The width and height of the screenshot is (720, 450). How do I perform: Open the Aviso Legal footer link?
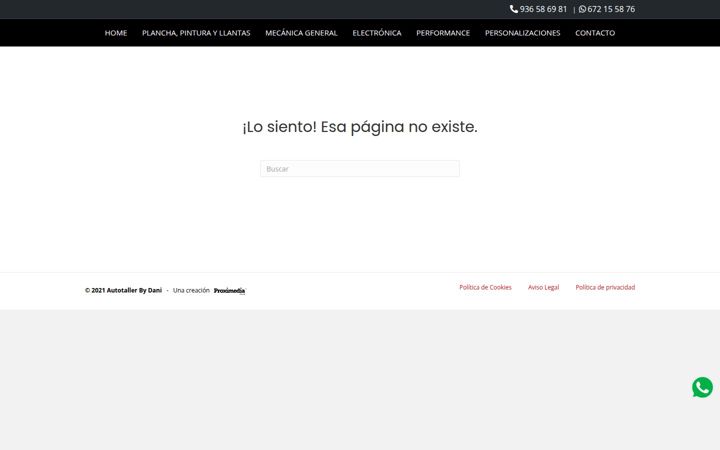[x=543, y=287]
